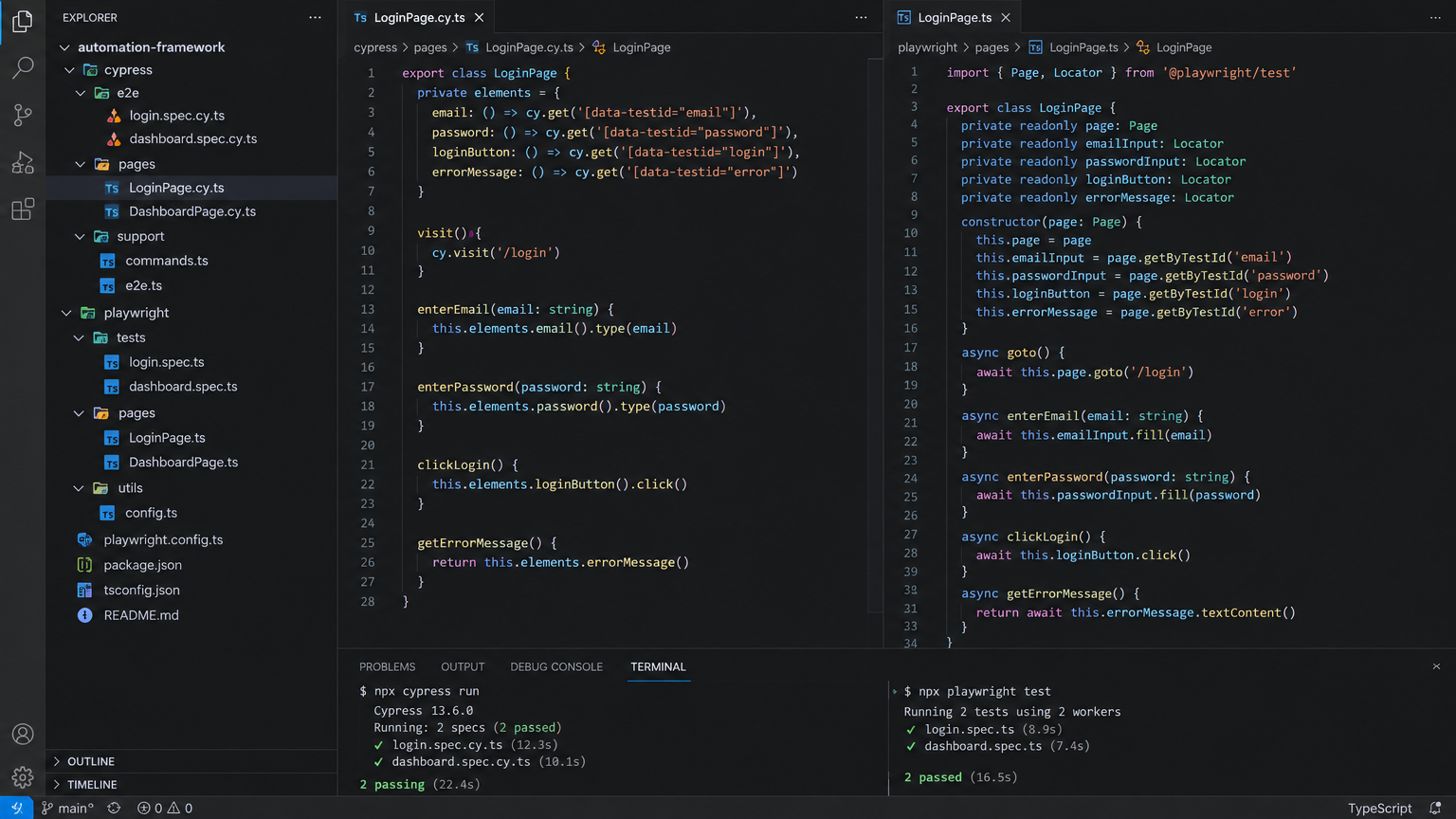Open the Manage gear icon

coord(23,777)
